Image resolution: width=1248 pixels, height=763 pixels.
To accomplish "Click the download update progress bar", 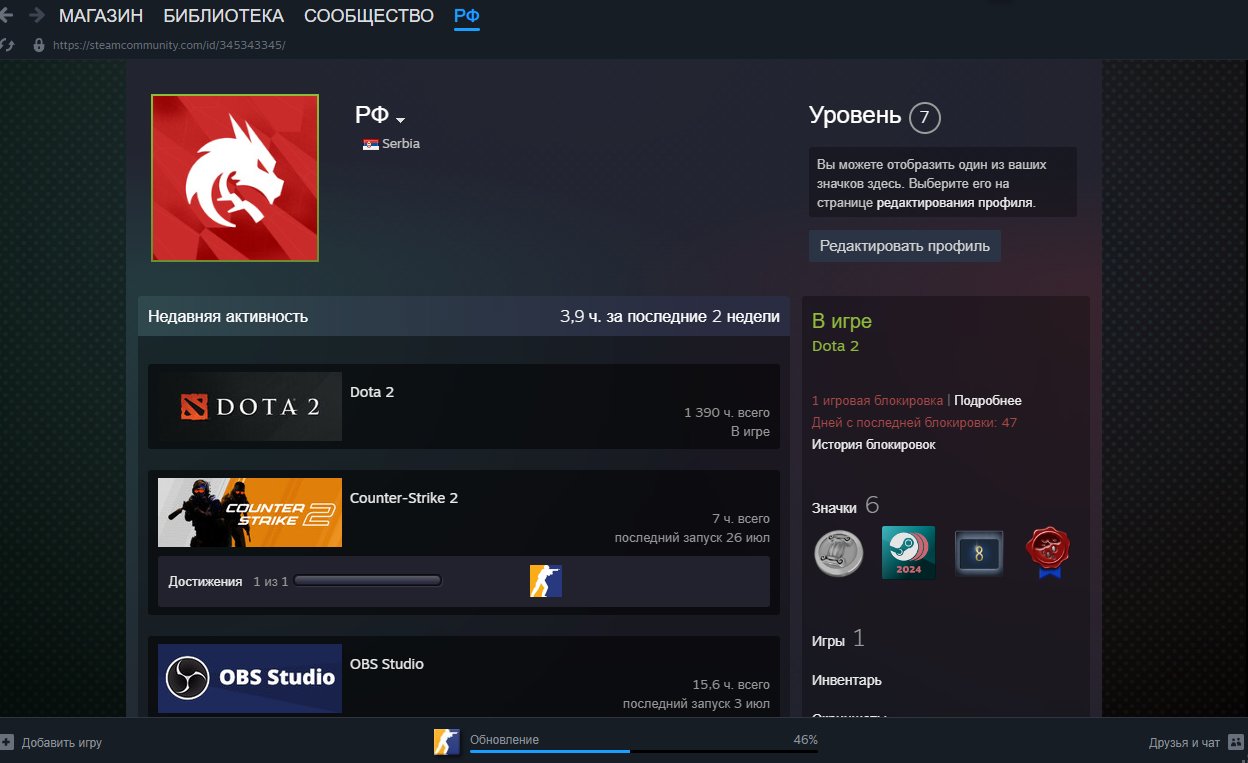I will pyautogui.click(x=643, y=751).
